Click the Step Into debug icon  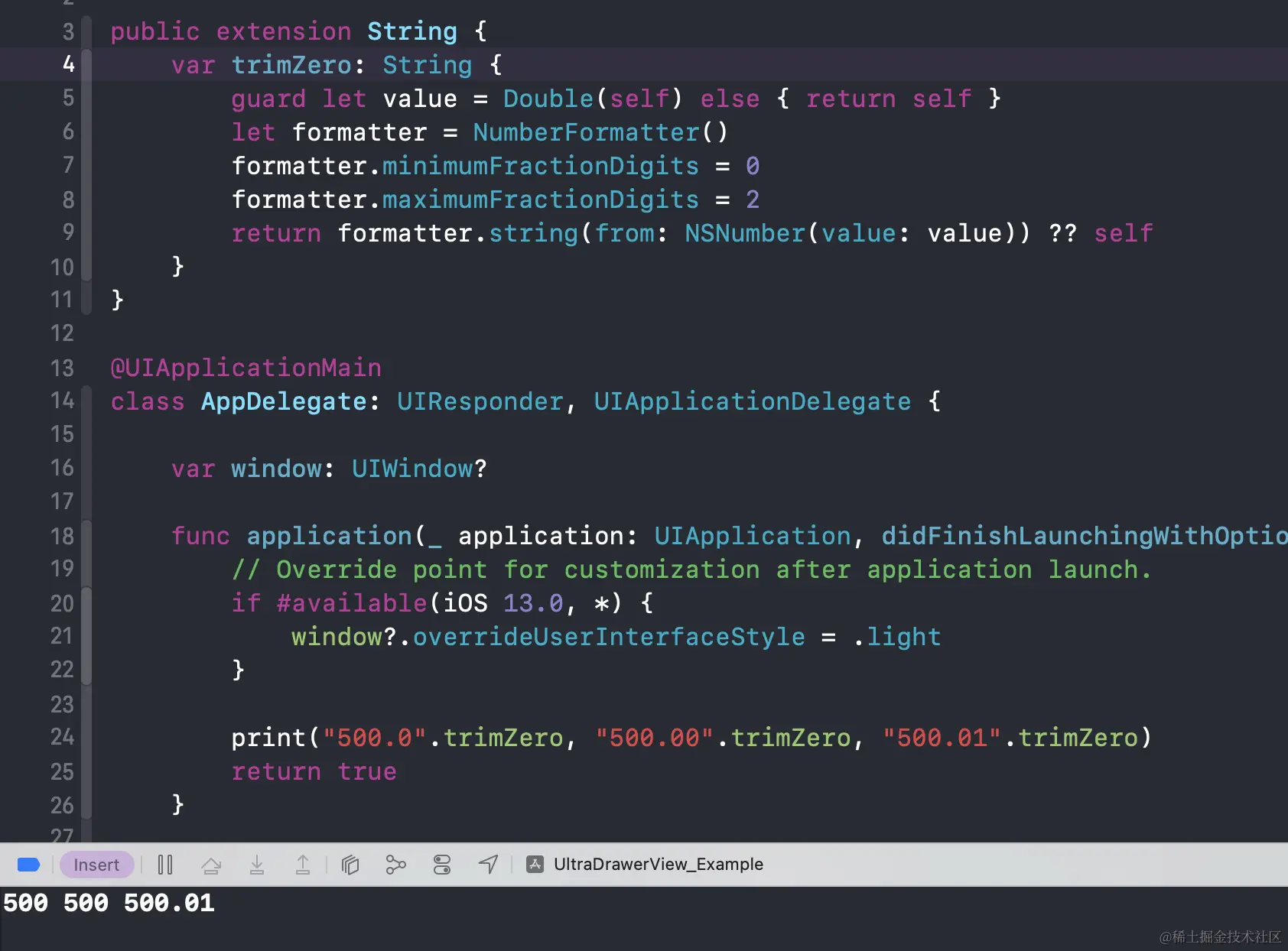(x=257, y=865)
